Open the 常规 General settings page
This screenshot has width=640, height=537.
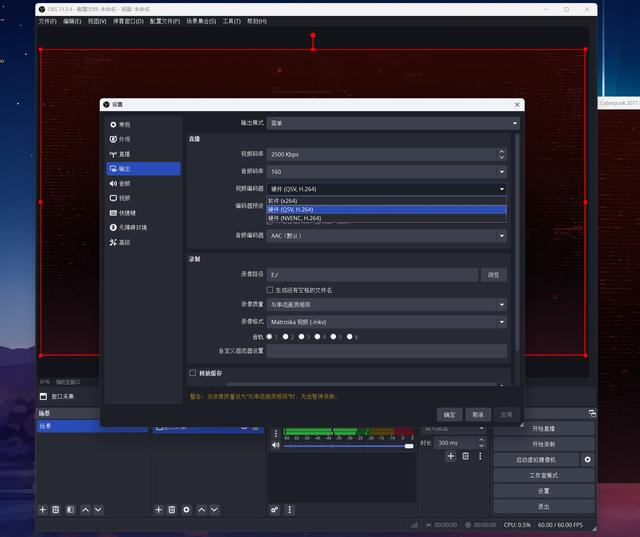point(143,124)
